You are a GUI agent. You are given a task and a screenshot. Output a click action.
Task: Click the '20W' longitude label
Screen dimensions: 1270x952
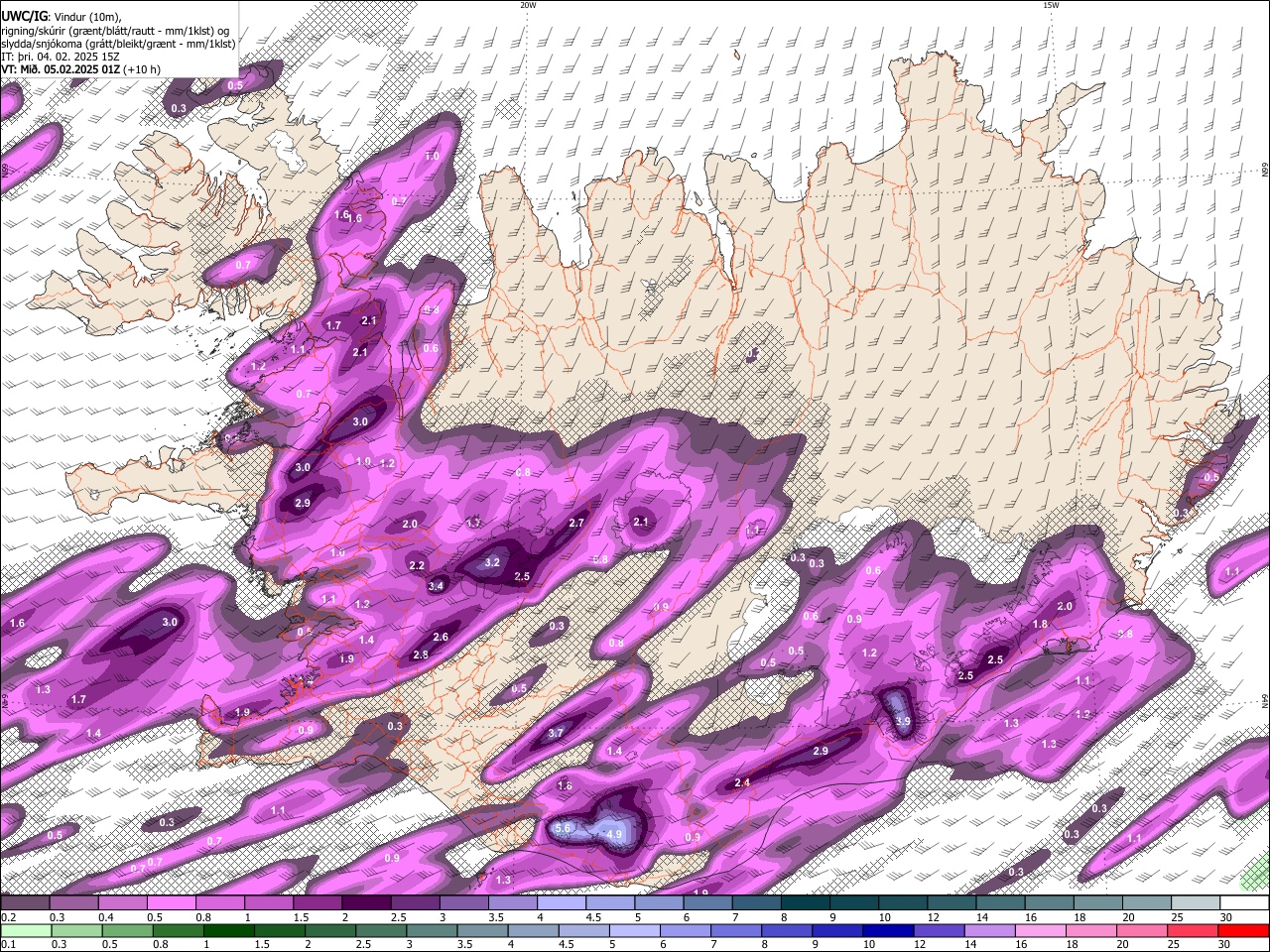pyautogui.click(x=528, y=5)
